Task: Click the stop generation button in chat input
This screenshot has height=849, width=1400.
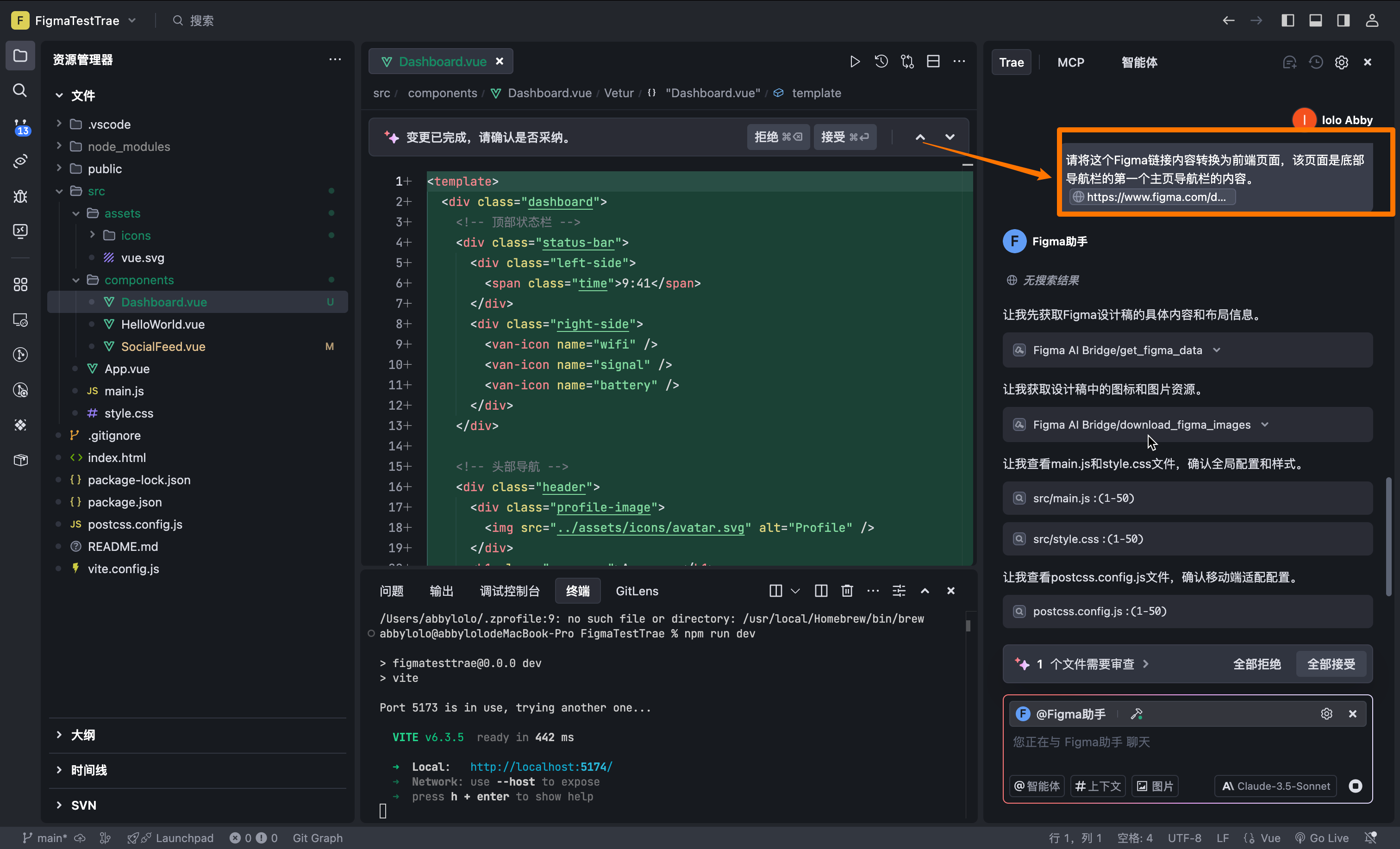Action: (x=1356, y=786)
